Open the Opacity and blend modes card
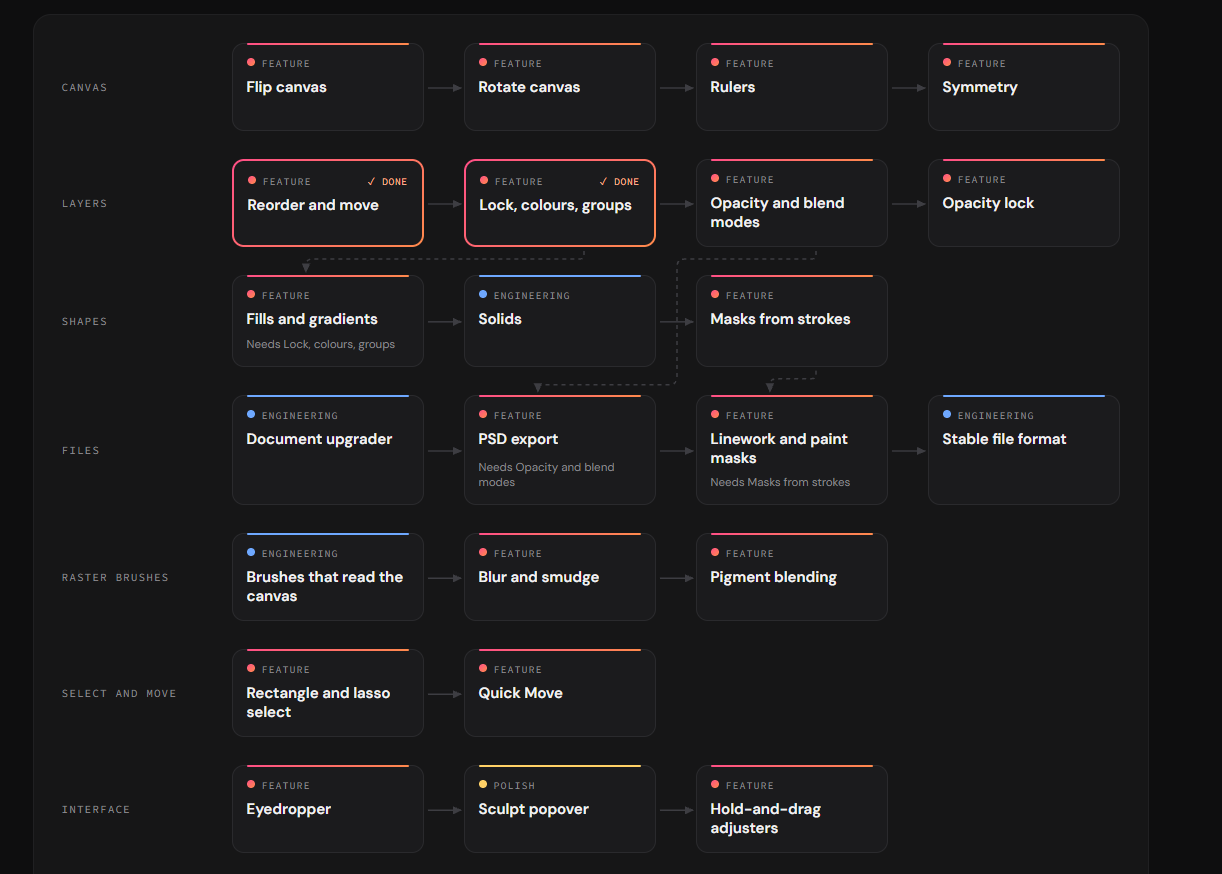Image resolution: width=1222 pixels, height=874 pixels. click(792, 203)
